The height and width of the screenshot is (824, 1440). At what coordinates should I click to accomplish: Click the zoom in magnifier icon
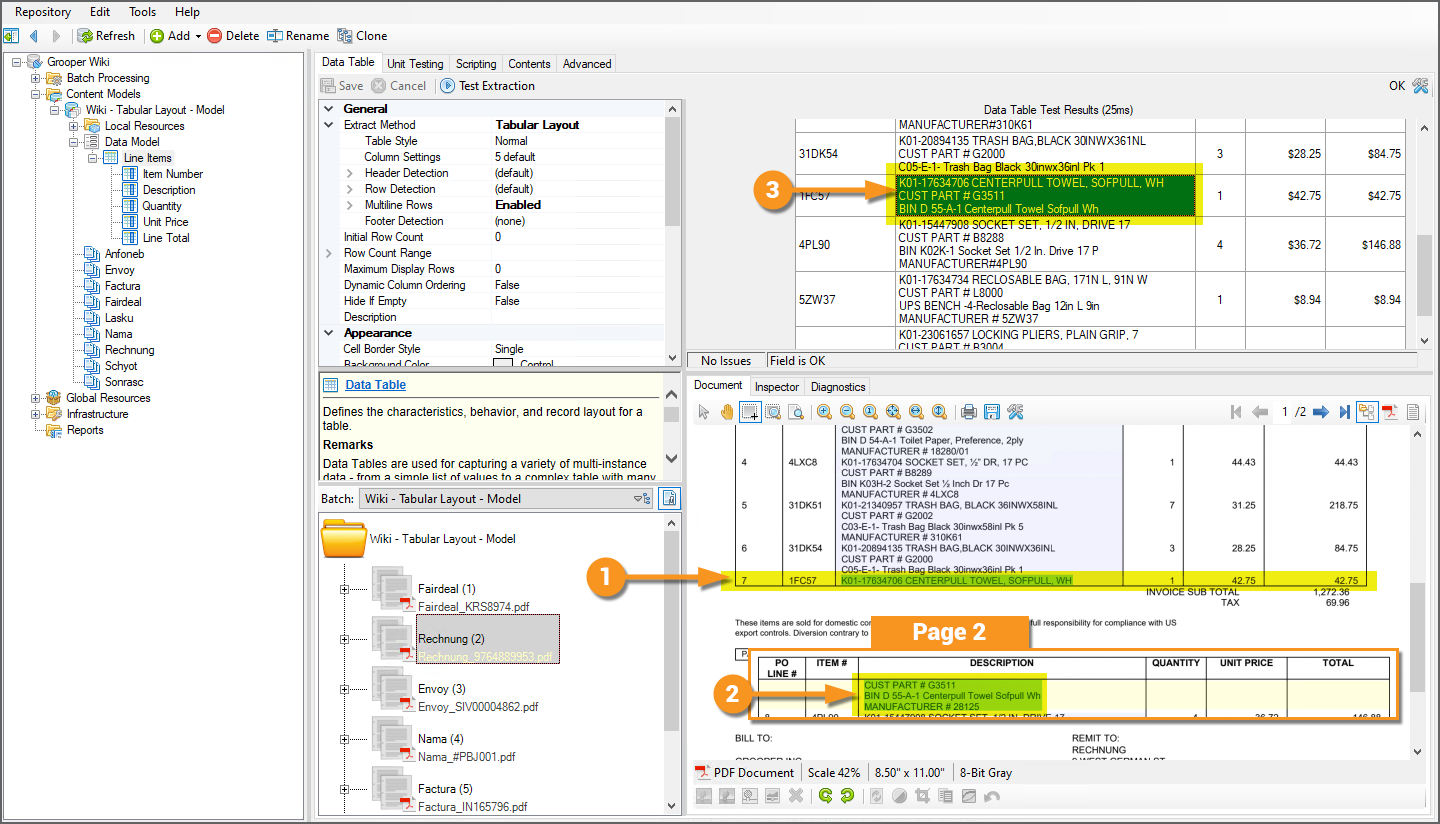pos(824,412)
